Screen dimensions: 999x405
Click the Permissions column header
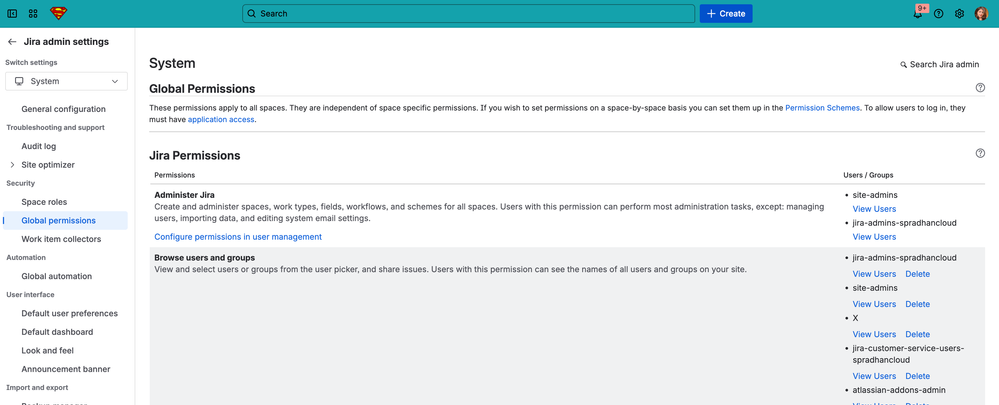coord(175,174)
